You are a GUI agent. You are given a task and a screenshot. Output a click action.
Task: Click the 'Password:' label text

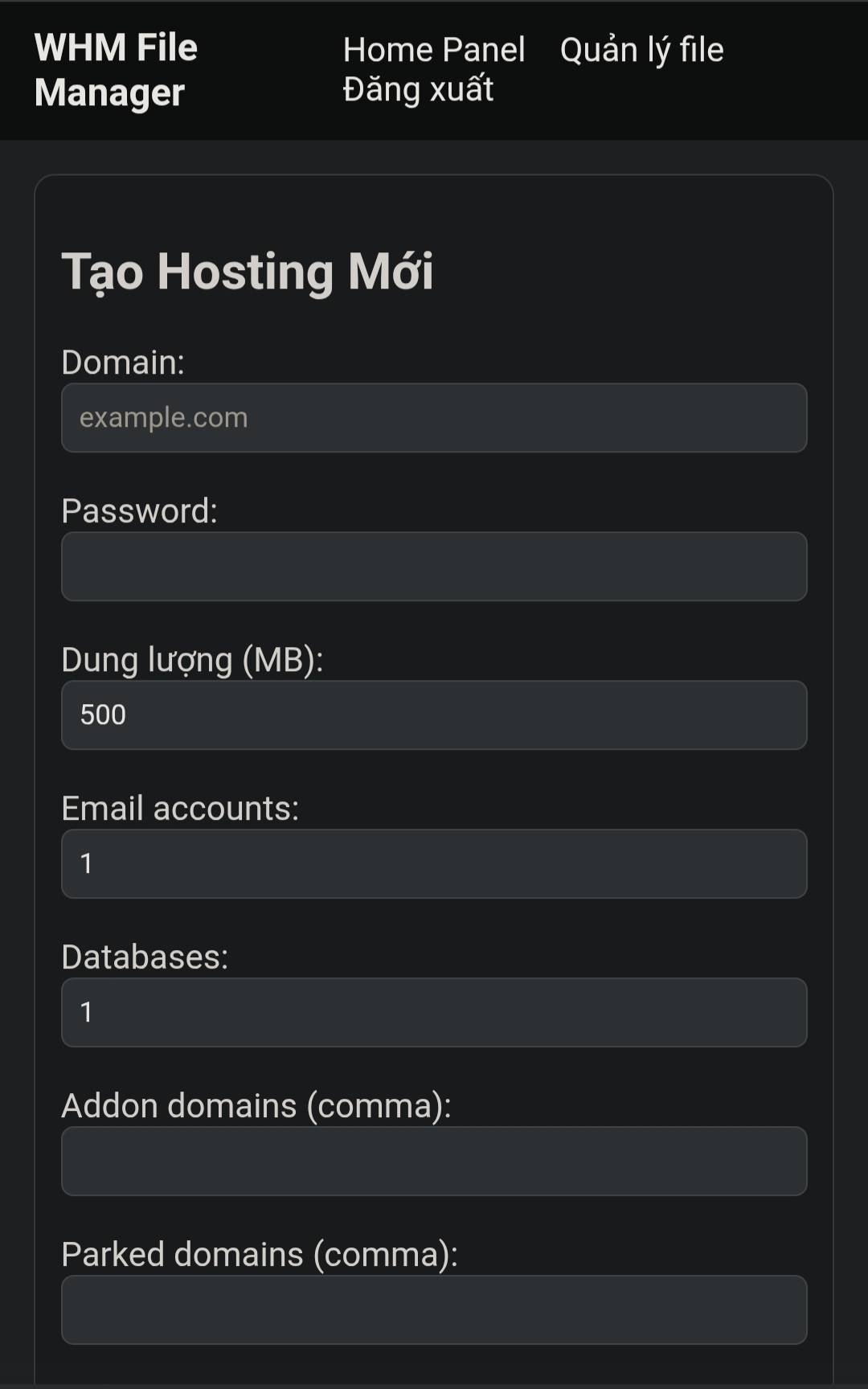coord(140,511)
